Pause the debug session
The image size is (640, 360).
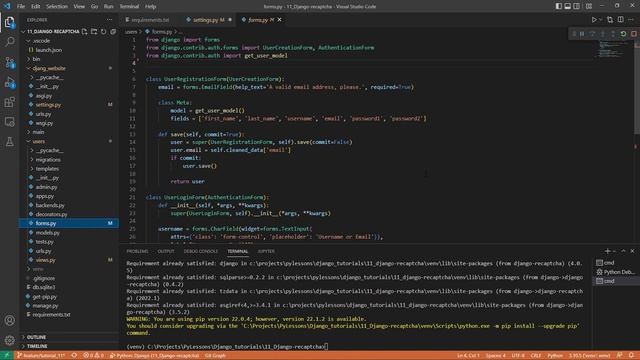click(582, 34)
